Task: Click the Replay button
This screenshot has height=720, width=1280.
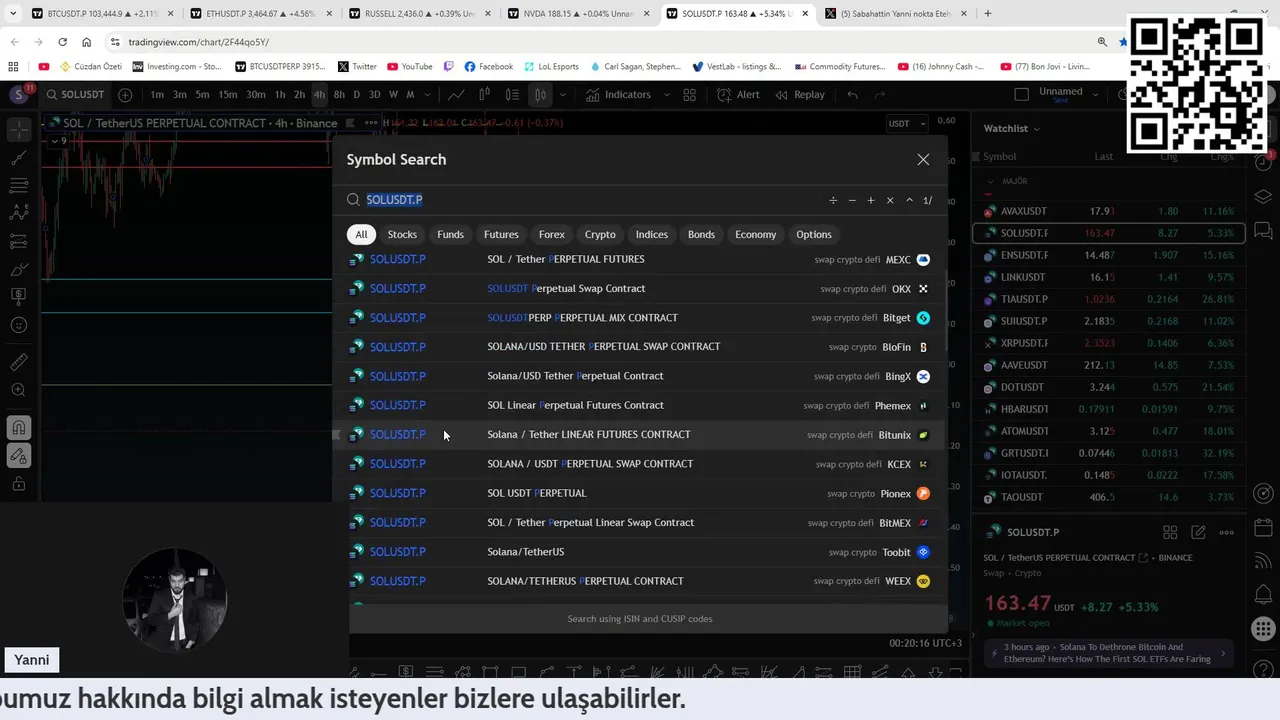Action: 799,95
